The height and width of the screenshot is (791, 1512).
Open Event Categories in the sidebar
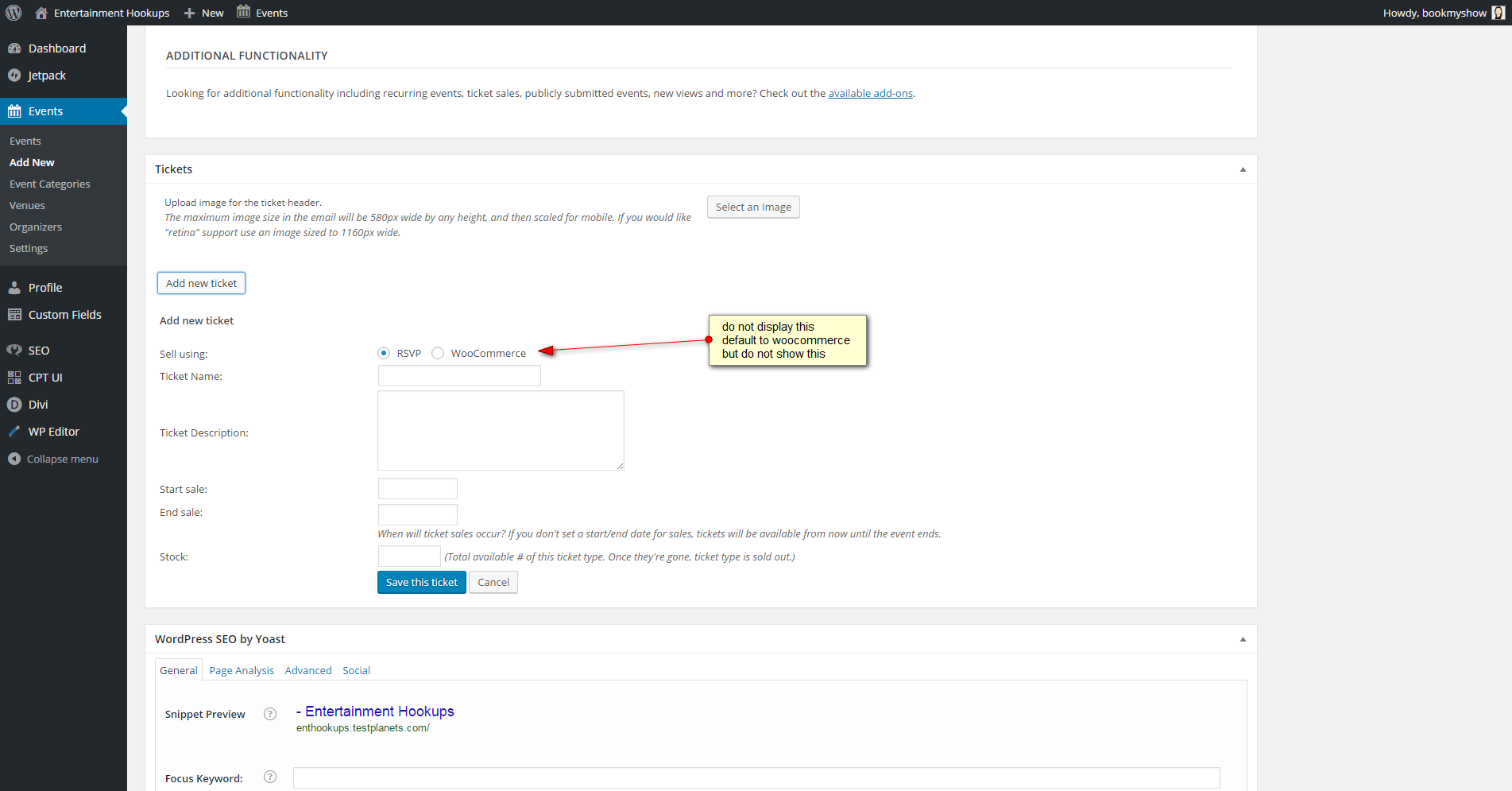[50, 184]
